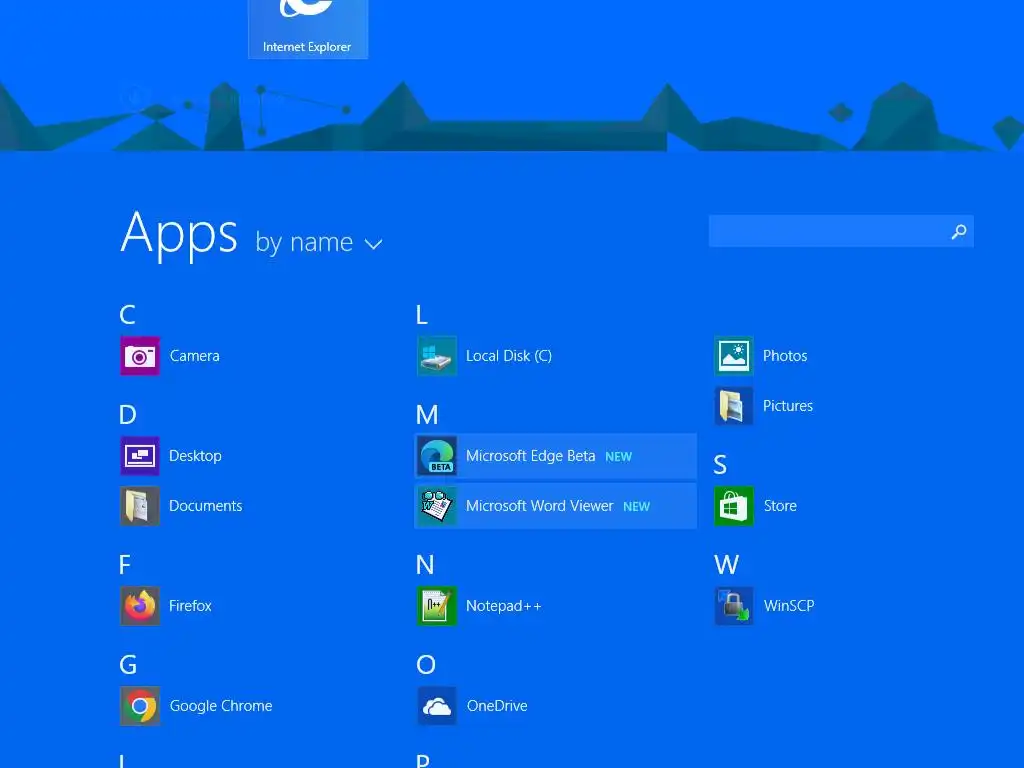The width and height of the screenshot is (1024, 768).
Task: Click inside the apps search box
Action: (x=841, y=231)
